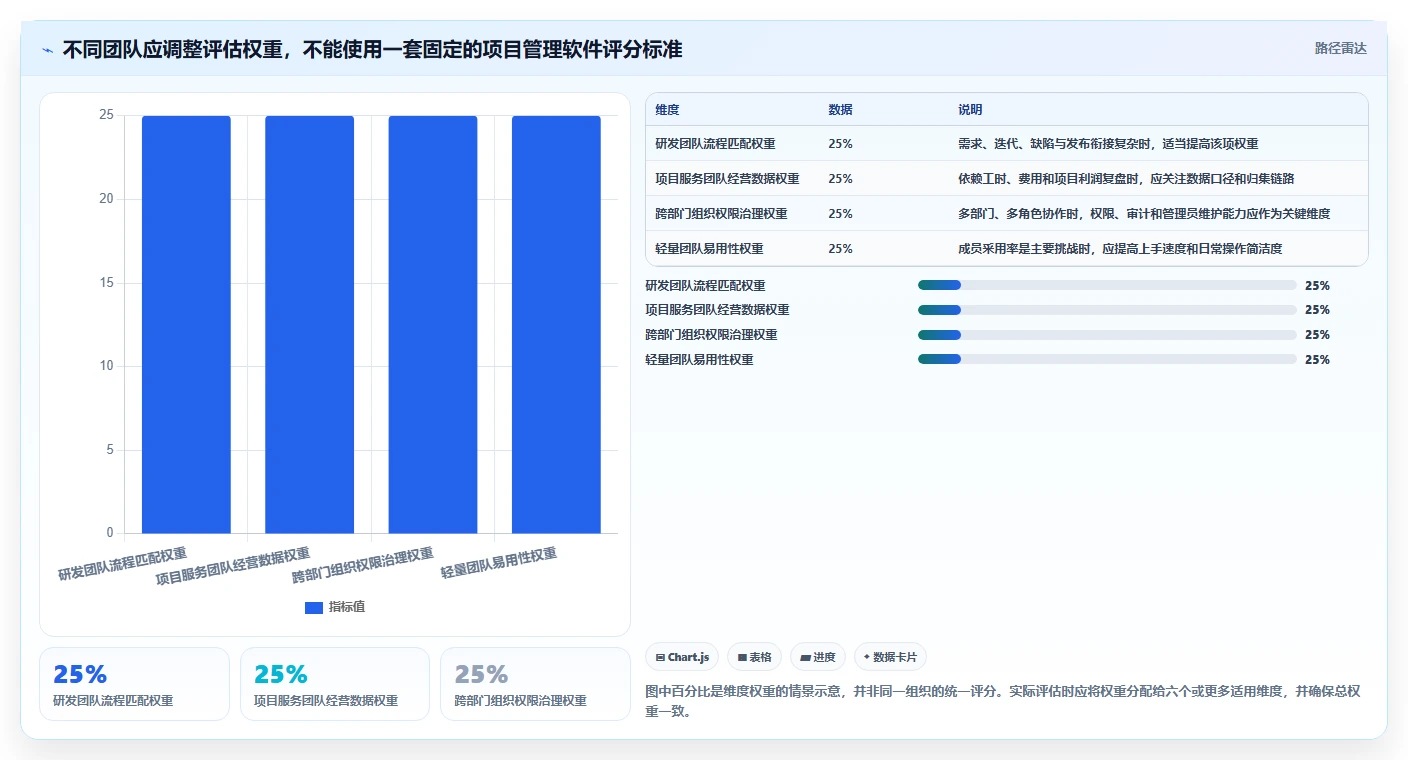Open the 研发团队流程匹配权重 25% data card
The image size is (1408, 760).
(134, 684)
